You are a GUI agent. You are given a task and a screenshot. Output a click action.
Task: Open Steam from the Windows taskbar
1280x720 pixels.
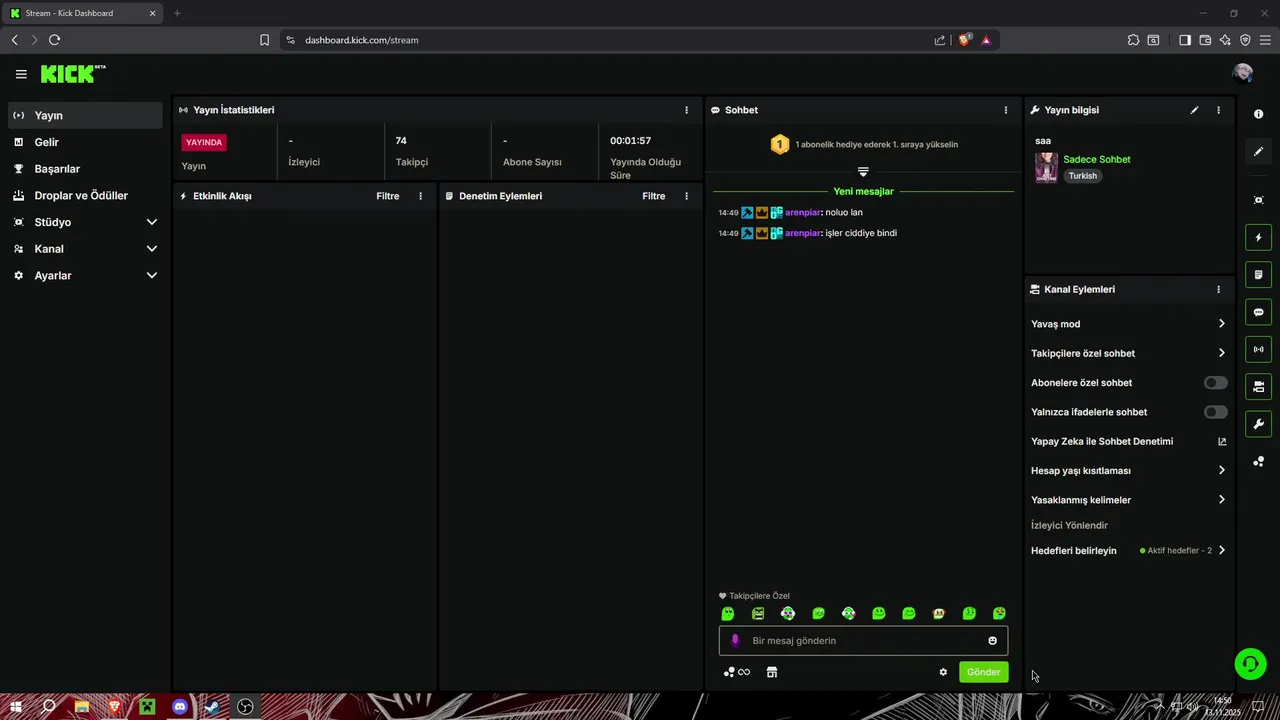[212, 707]
